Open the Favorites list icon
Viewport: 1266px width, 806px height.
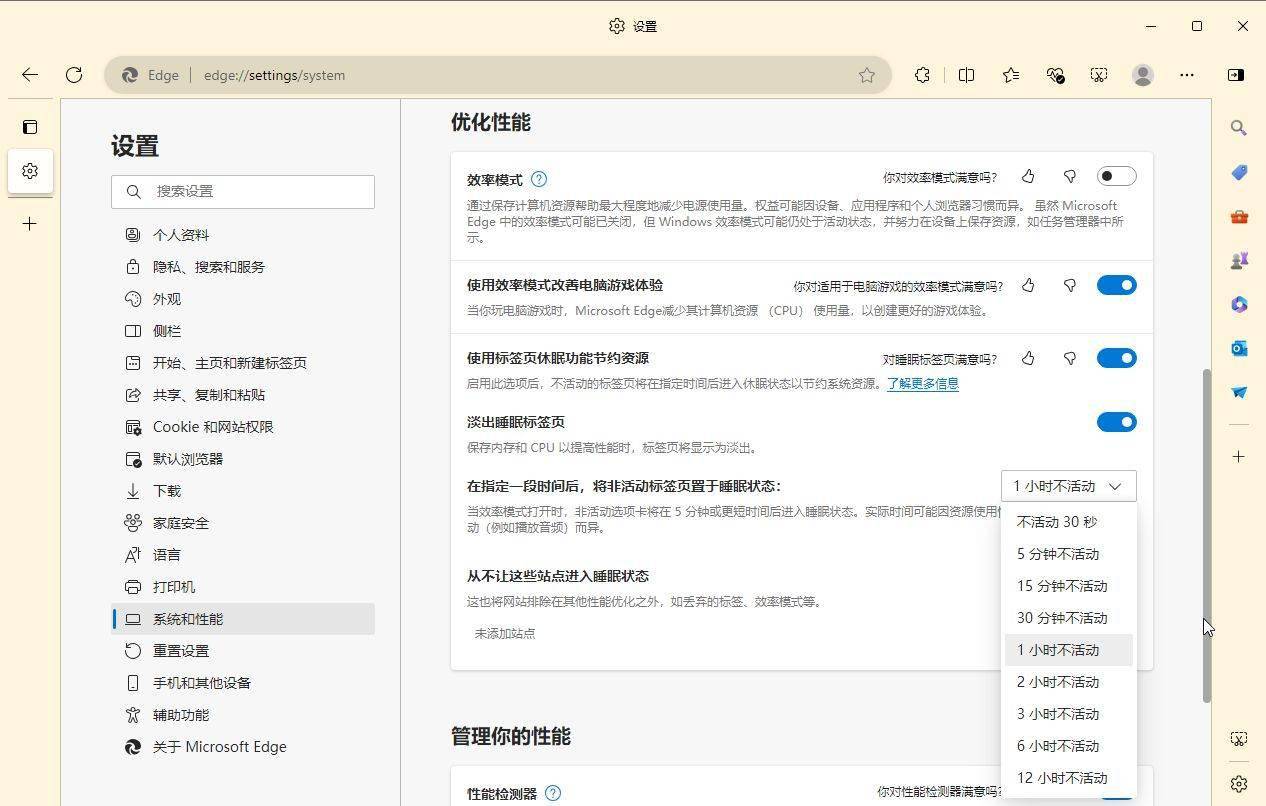tap(1011, 75)
